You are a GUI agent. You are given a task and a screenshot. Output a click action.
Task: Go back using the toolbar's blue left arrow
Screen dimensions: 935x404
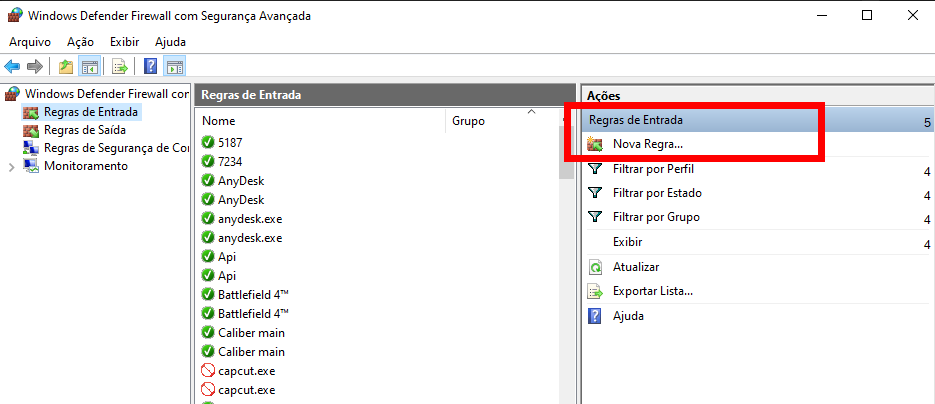[x=12, y=66]
